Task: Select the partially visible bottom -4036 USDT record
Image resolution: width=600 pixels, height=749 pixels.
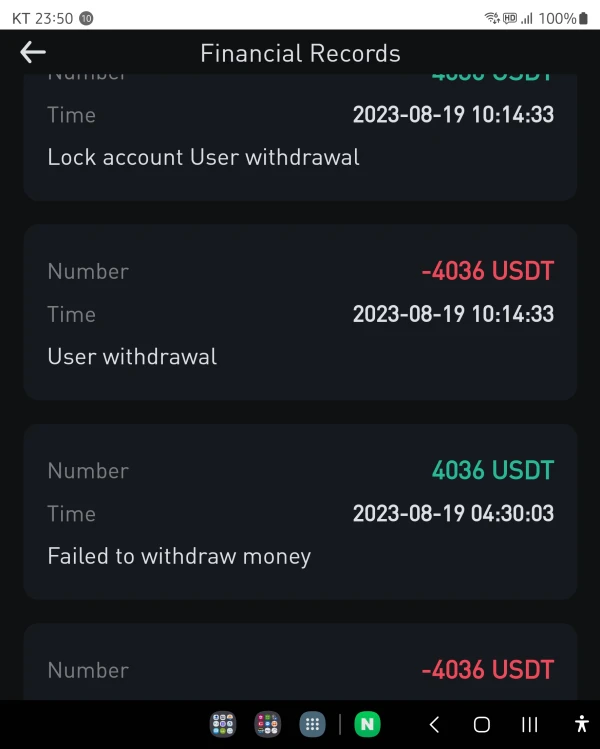Action: [300, 668]
